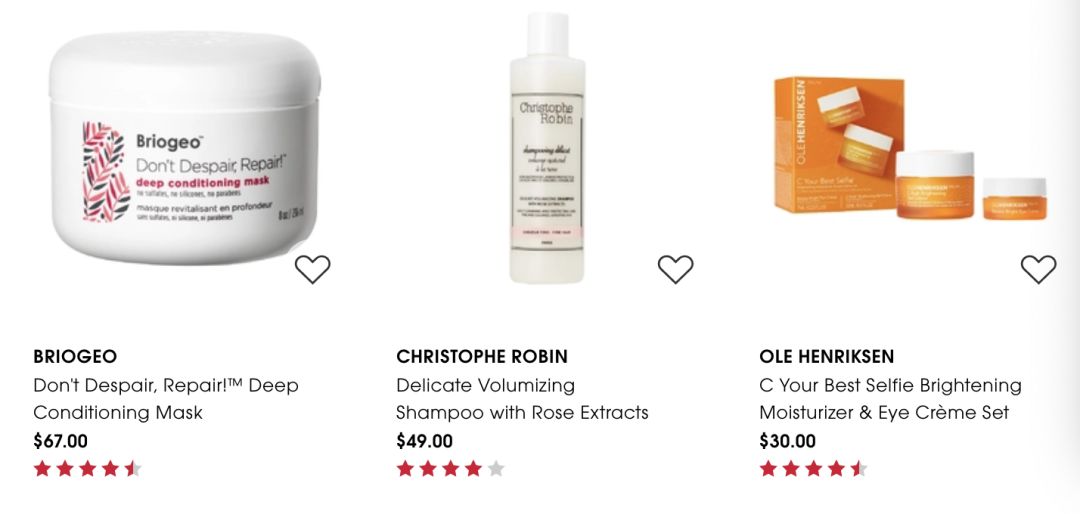Toggle heart on the Christophe Robin shampoo
The width and height of the screenshot is (1080, 514).
[676, 269]
